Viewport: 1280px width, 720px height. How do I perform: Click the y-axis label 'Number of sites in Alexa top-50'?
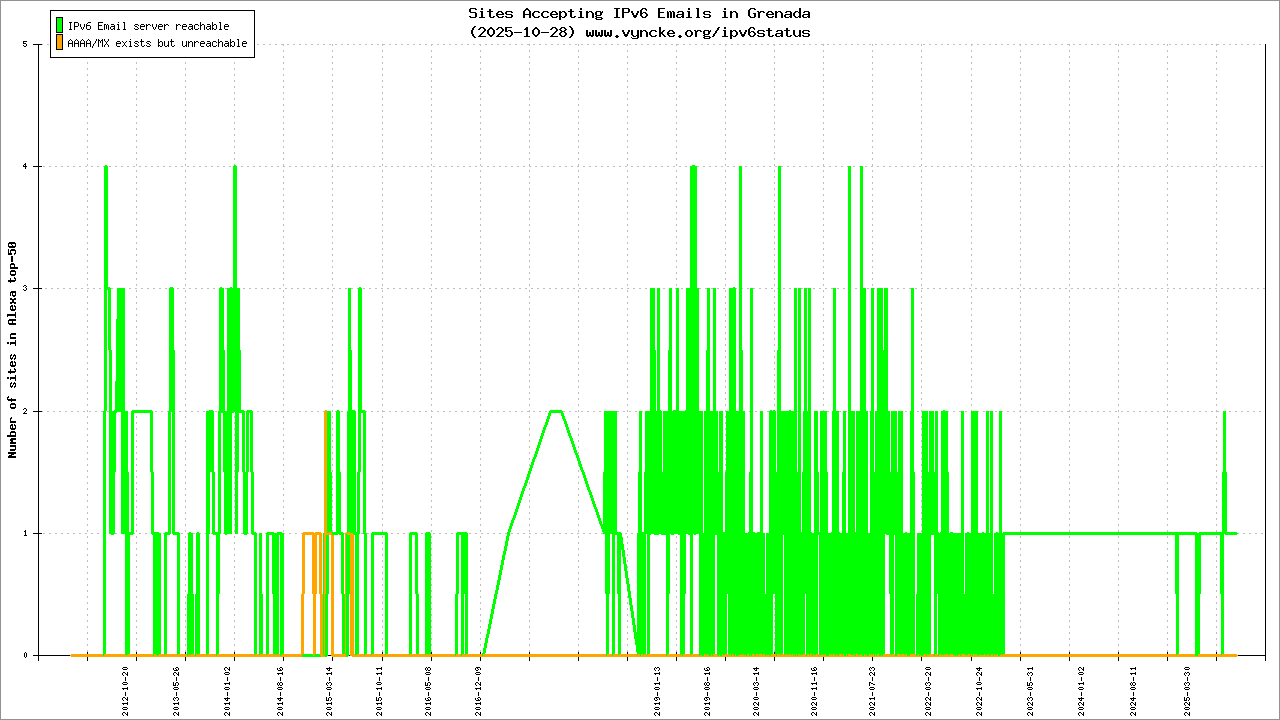(13, 350)
